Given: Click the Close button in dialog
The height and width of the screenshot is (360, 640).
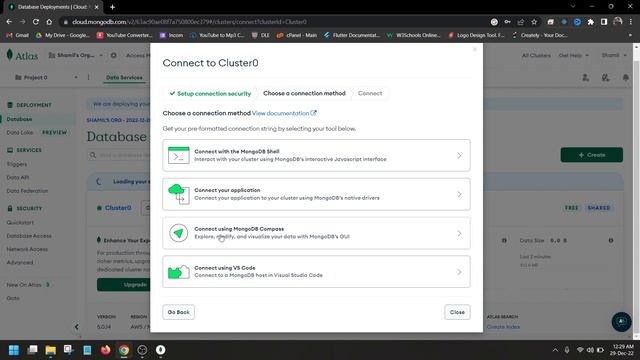Looking at the screenshot, I should pyautogui.click(x=457, y=312).
